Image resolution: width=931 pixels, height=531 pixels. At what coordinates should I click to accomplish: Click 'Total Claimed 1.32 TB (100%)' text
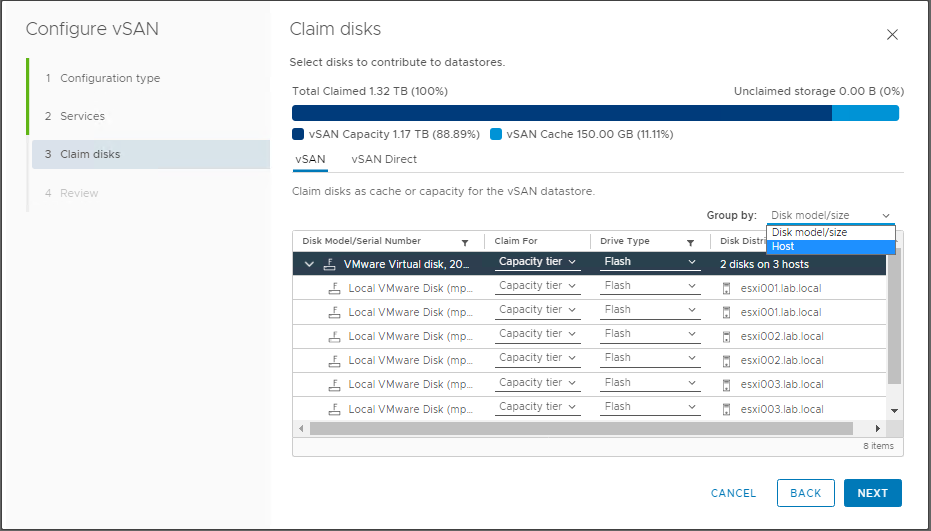click(x=370, y=91)
